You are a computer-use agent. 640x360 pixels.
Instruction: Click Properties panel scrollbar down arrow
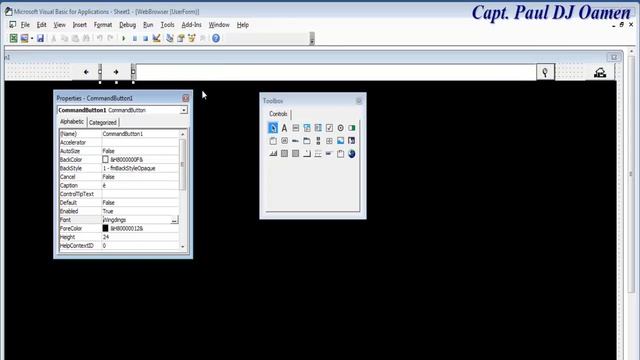point(182,247)
